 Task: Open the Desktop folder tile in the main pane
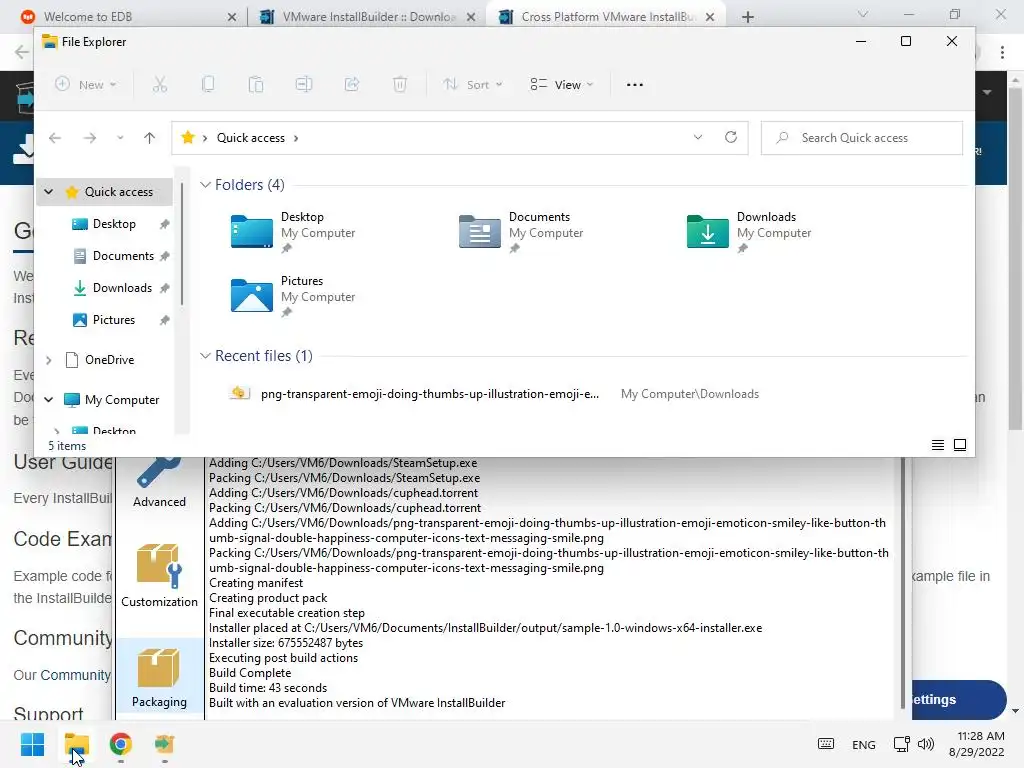pos(293,232)
